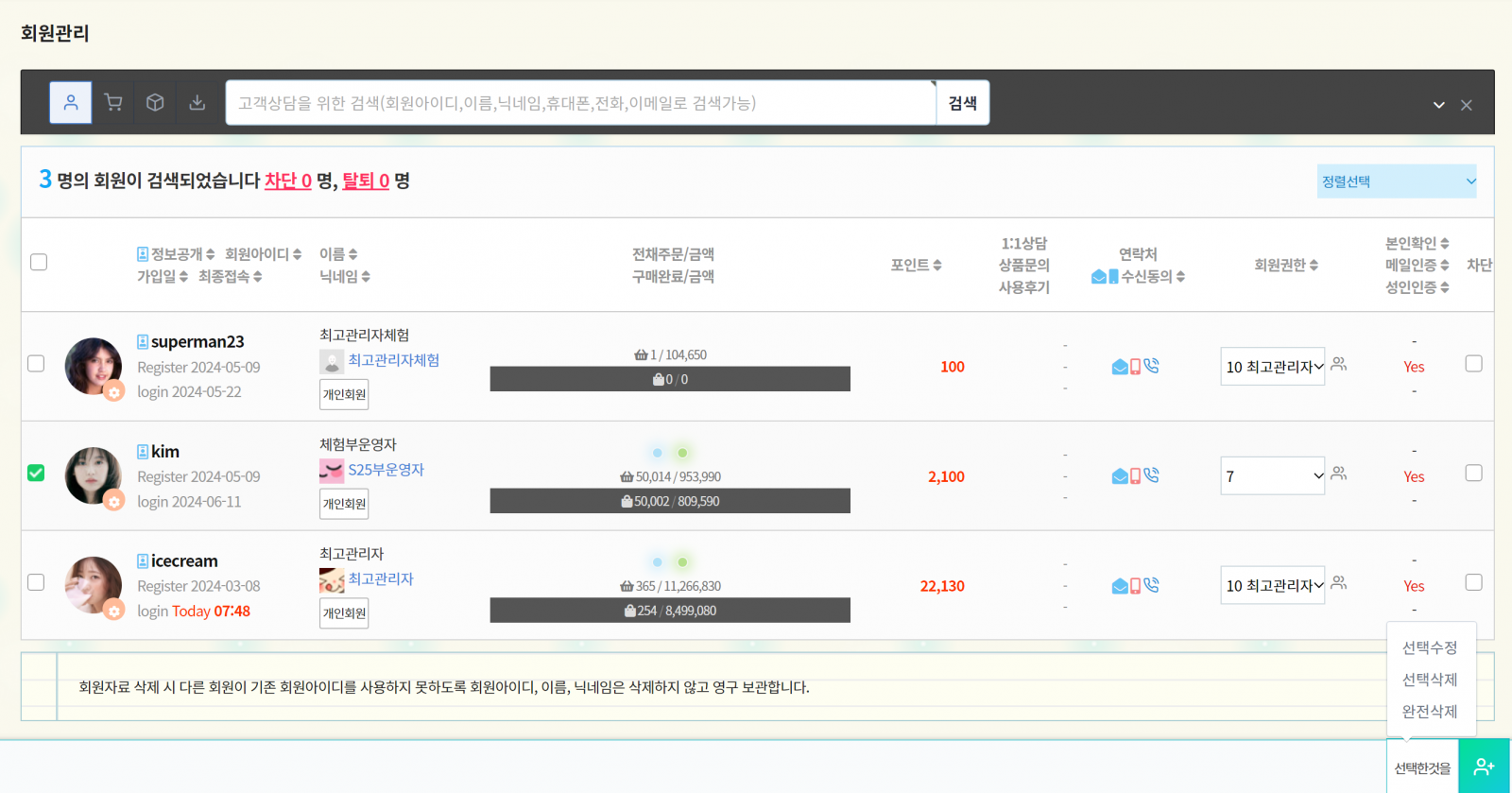The image size is (1512, 793).
Task: Check the select-all checkbox in table header
Action: (x=39, y=262)
